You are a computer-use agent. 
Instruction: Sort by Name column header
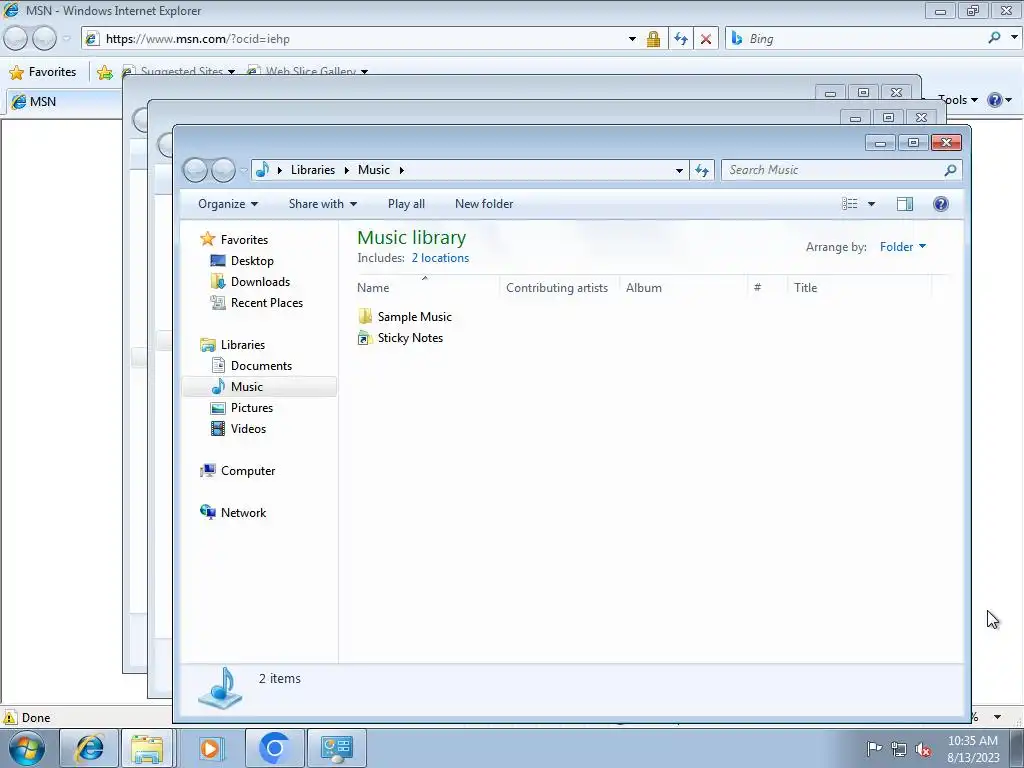click(x=426, y=287)
